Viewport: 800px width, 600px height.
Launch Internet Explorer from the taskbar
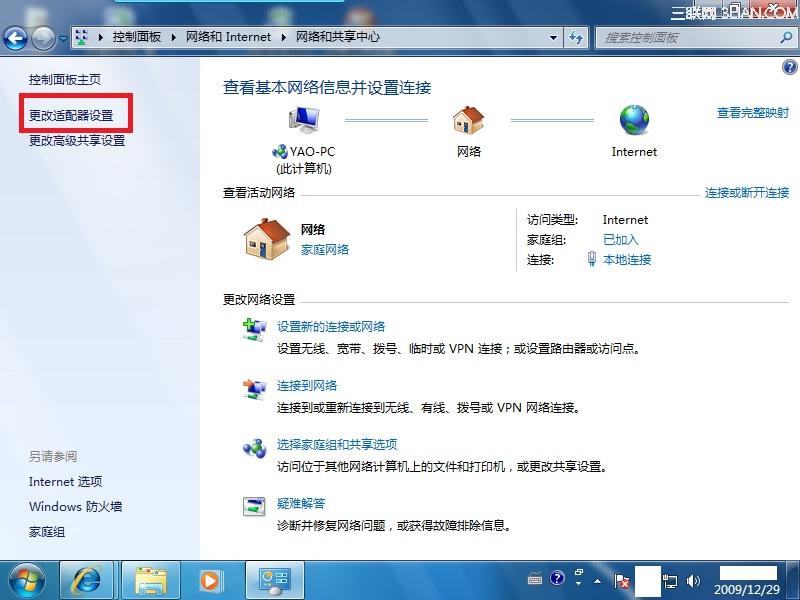[86, 580]
